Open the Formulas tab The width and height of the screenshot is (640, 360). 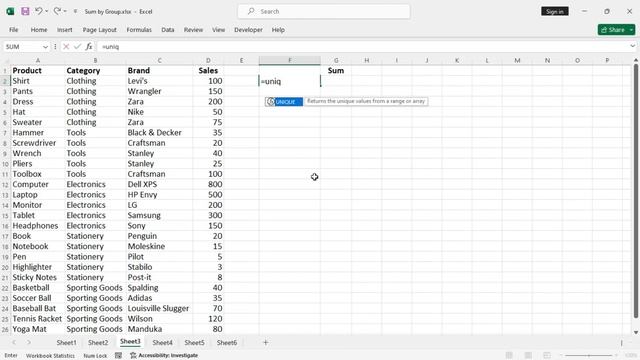(x=139, y=30)
